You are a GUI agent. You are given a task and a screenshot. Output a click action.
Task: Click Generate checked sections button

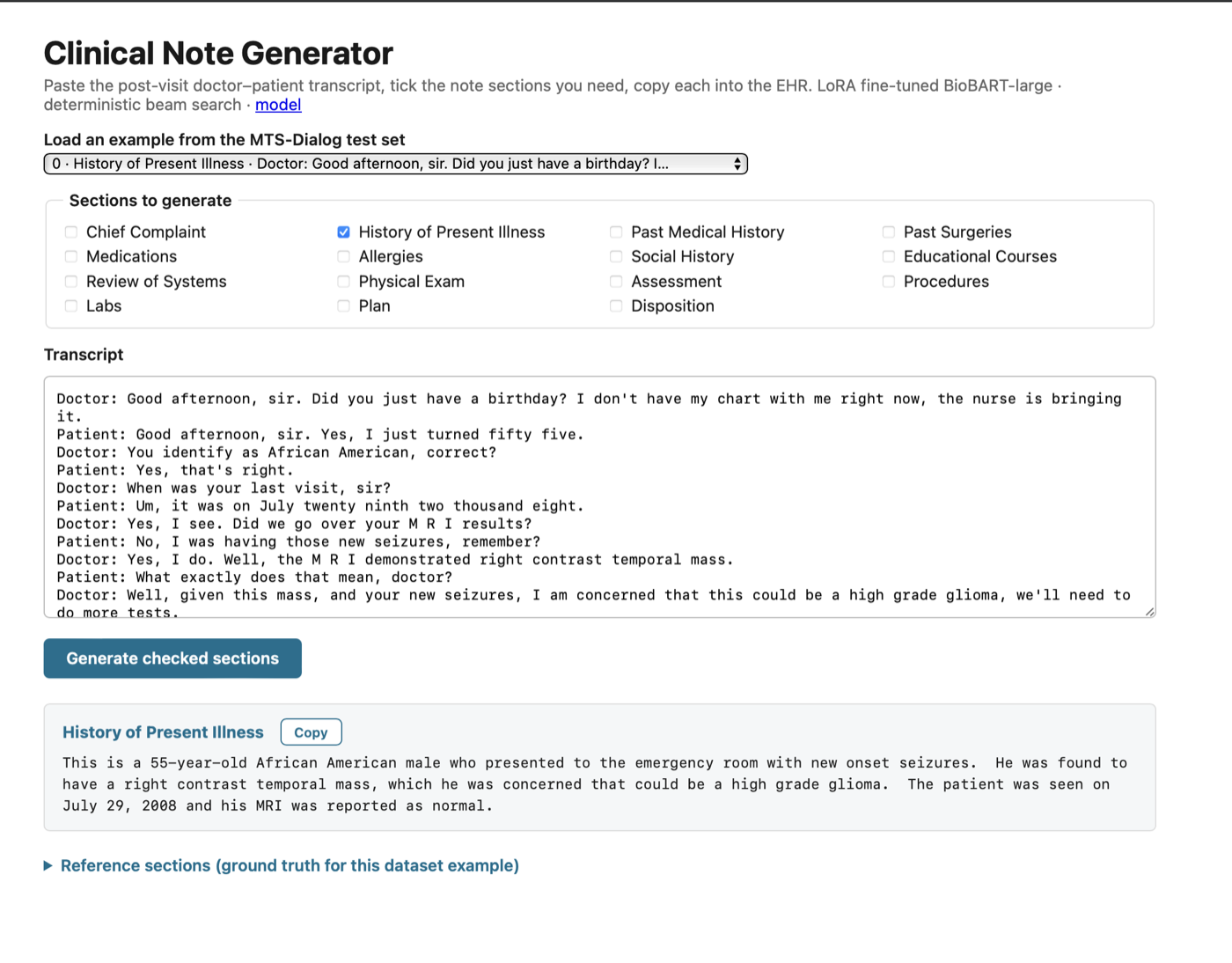click(x=172, y=658)
